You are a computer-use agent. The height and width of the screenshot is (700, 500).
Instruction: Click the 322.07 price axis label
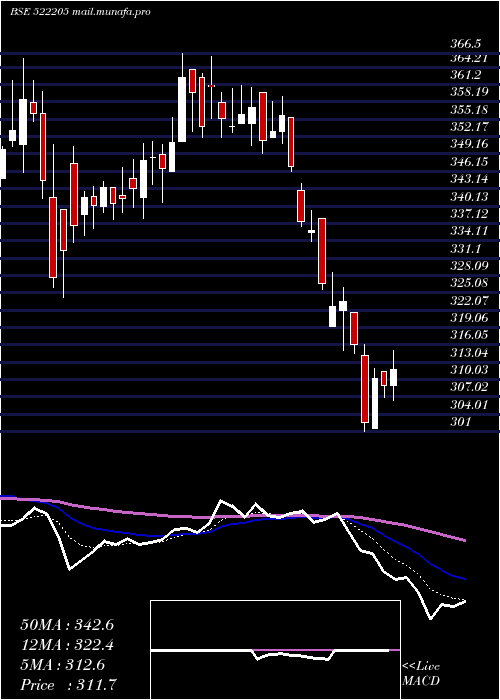coord(468,301)
